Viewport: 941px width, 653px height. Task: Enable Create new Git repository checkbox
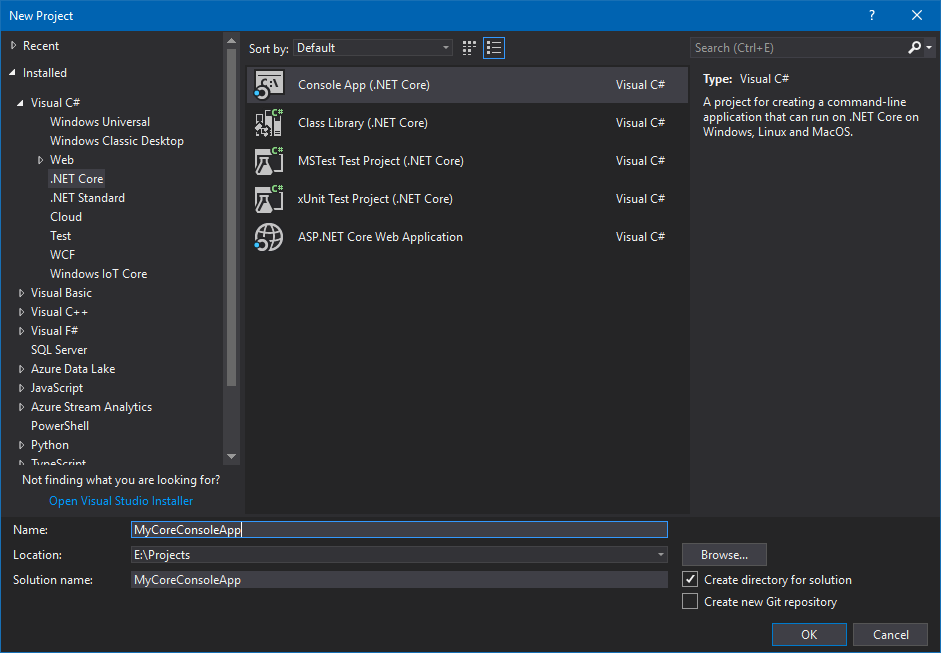[x=690, y=601]
